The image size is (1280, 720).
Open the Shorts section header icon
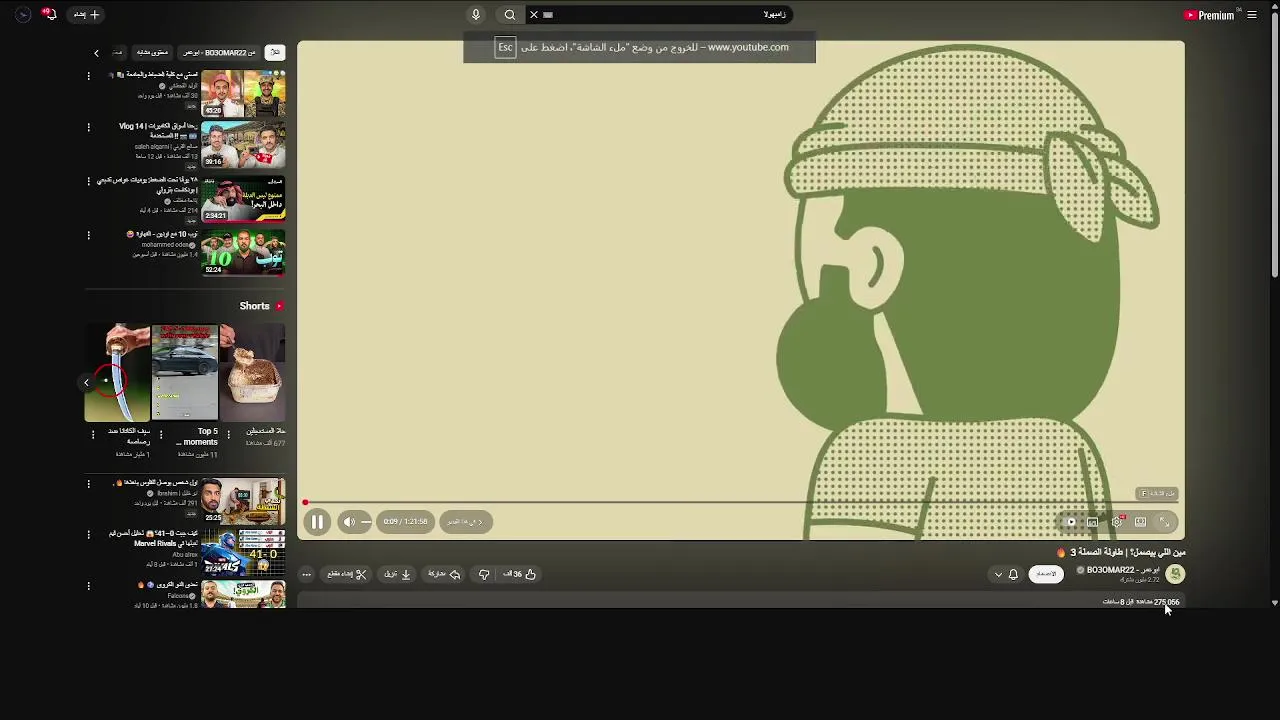click(279, 306)
